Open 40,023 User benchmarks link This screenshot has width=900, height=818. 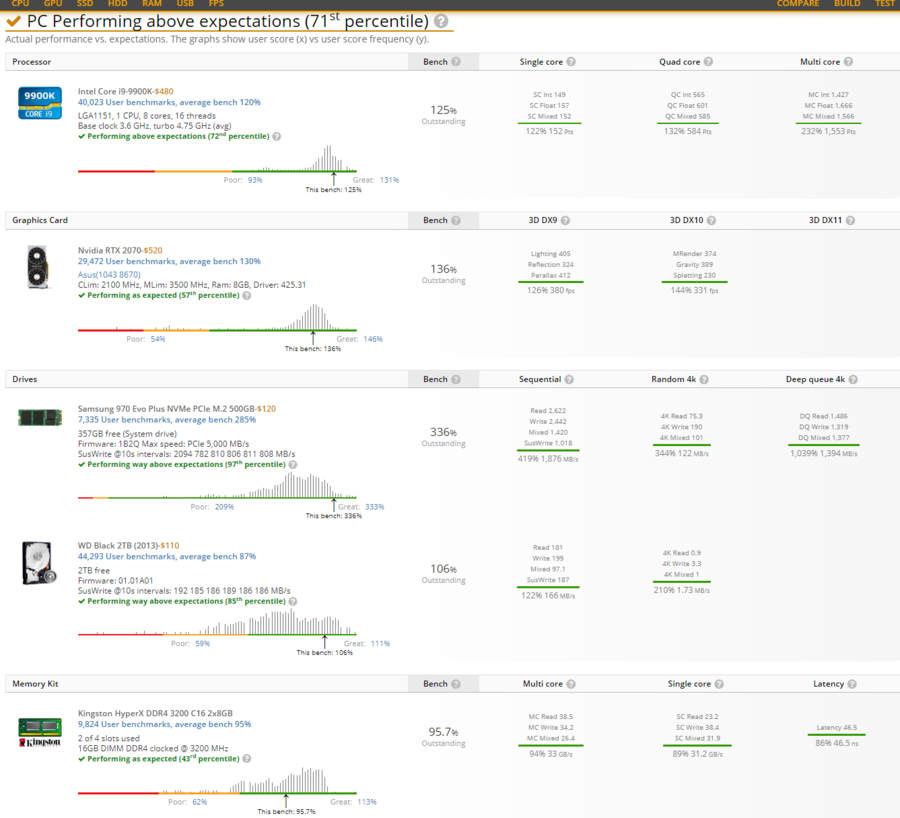[169, 102]
